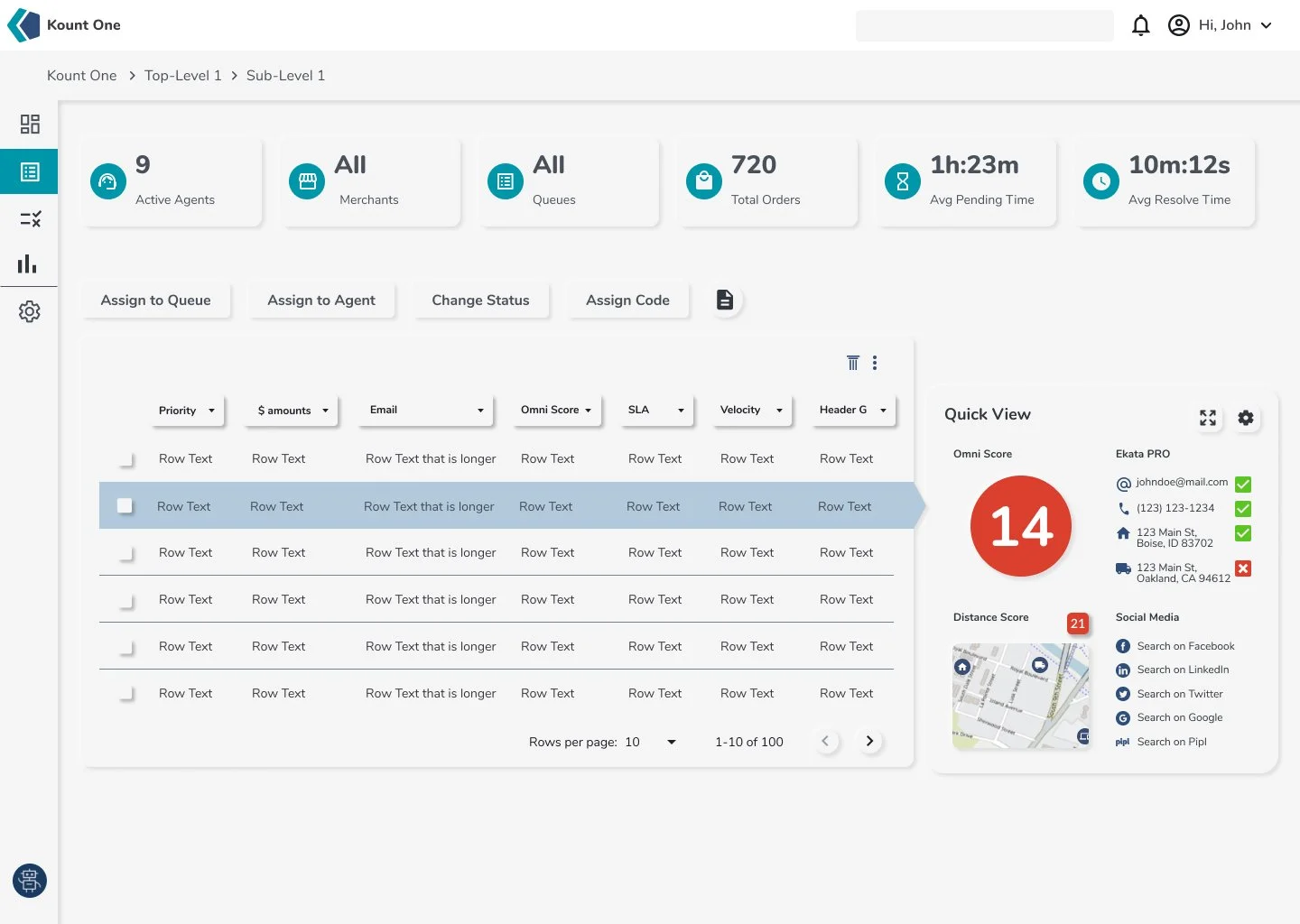This screenshot has width=1300, height=924.
Task: Click the Twitter icon in Social Media
Action: pos(1123,694)
